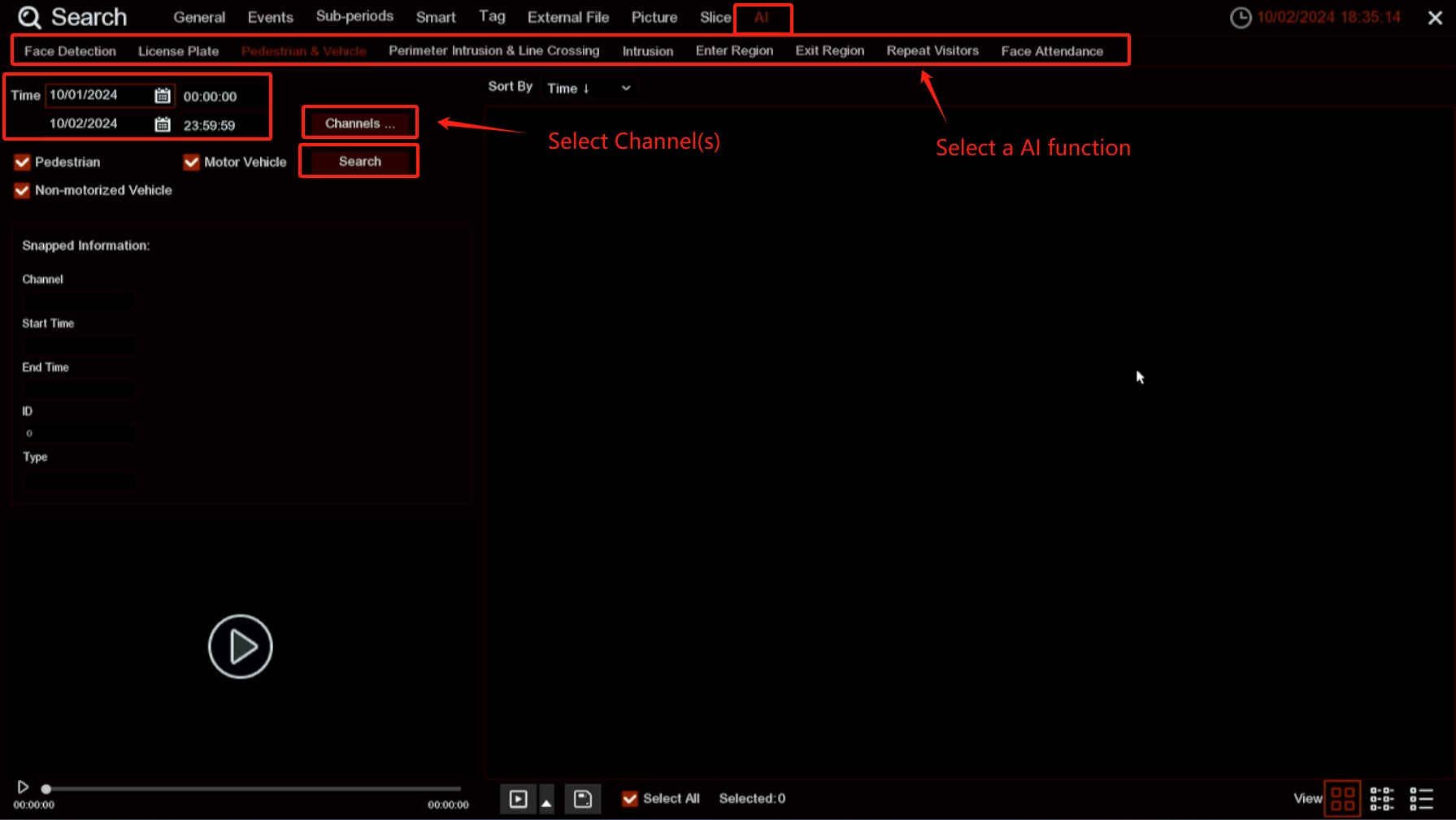Click the small play icon above 00:00:00
This screenshot has height=820, width=1456.
coord(23,787)
